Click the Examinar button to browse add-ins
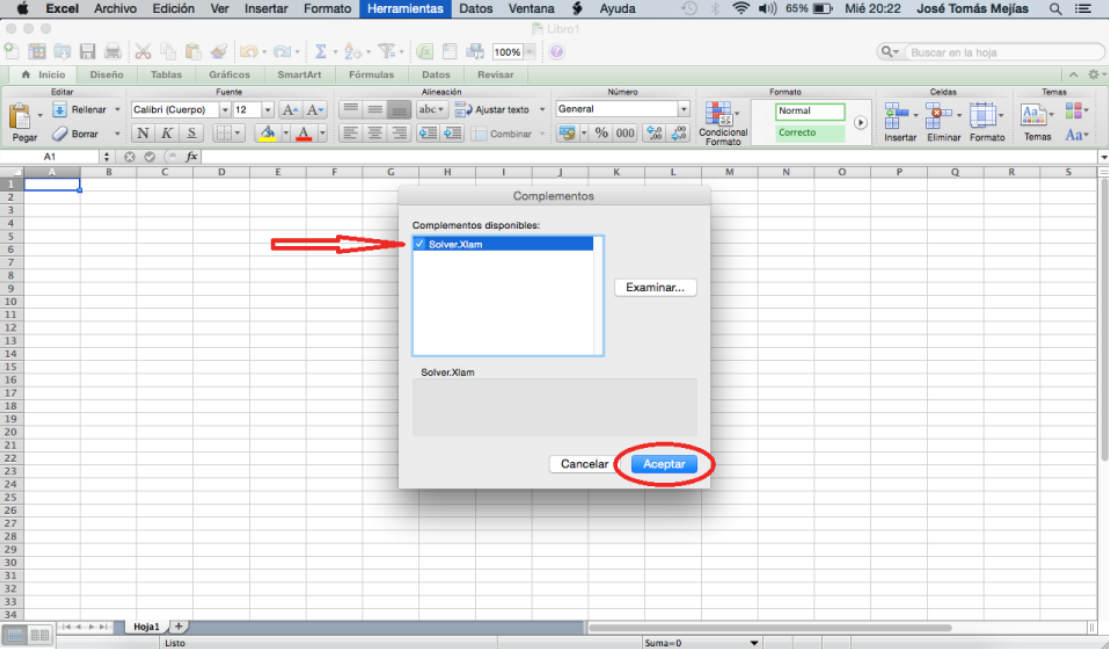This screenshot has width=1109, height=649. [x=655, y=287]
